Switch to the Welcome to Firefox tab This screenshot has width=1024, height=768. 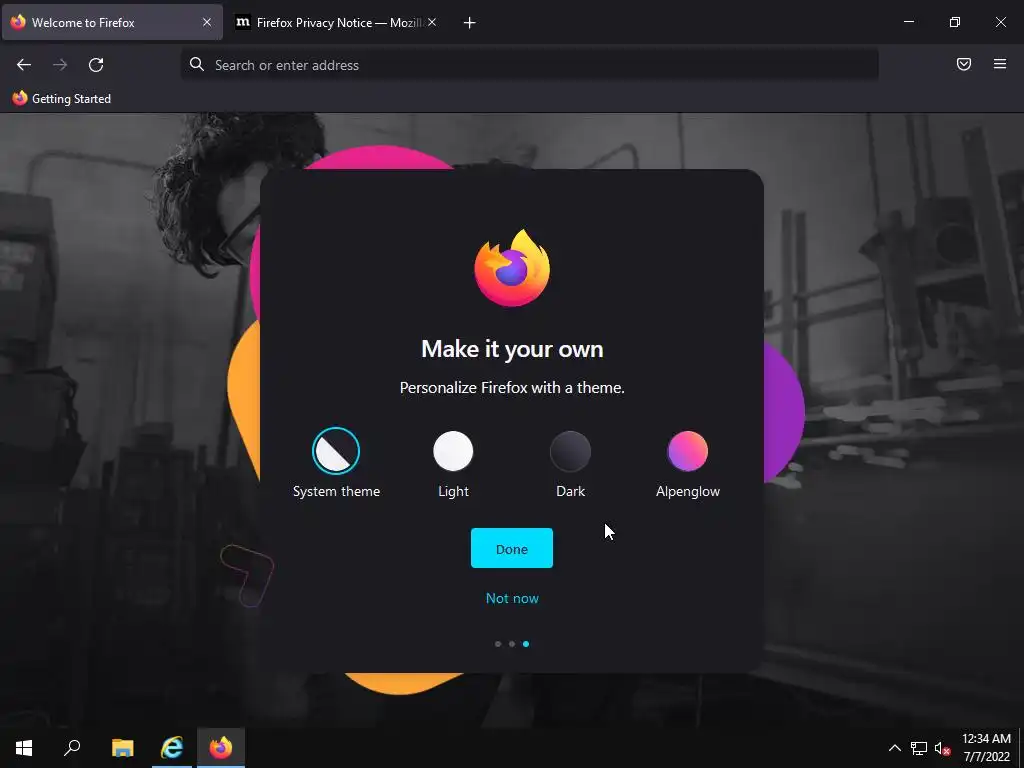(x=112, y=22)
